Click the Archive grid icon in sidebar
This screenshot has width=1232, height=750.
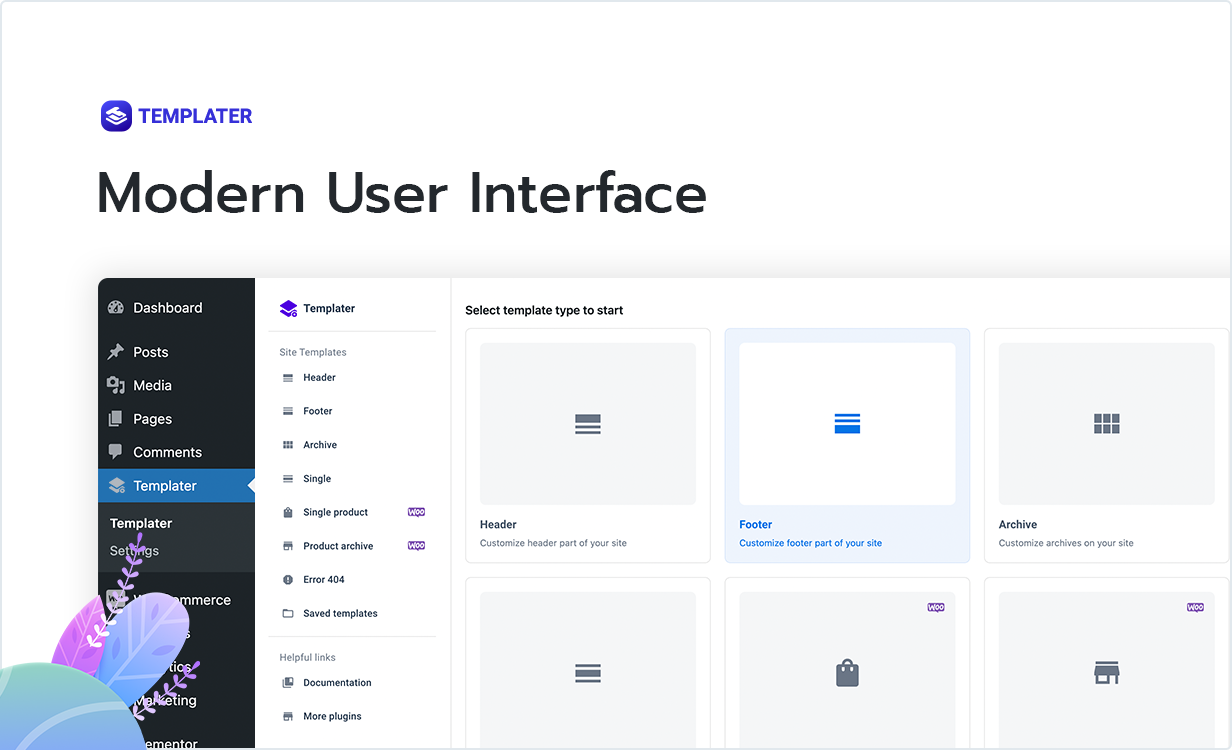(288, 445)
